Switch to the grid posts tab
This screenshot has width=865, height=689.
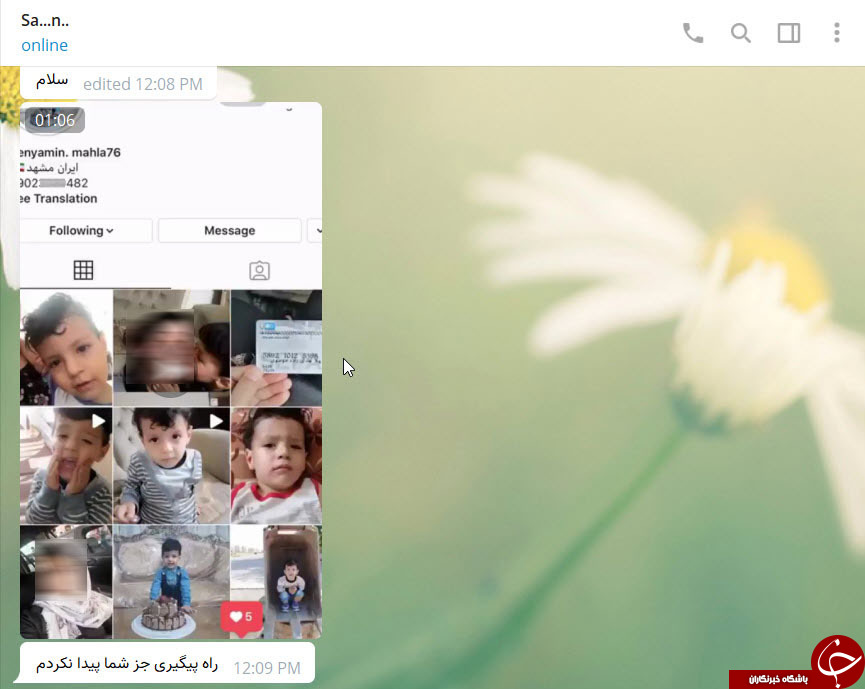pos(83,270)
